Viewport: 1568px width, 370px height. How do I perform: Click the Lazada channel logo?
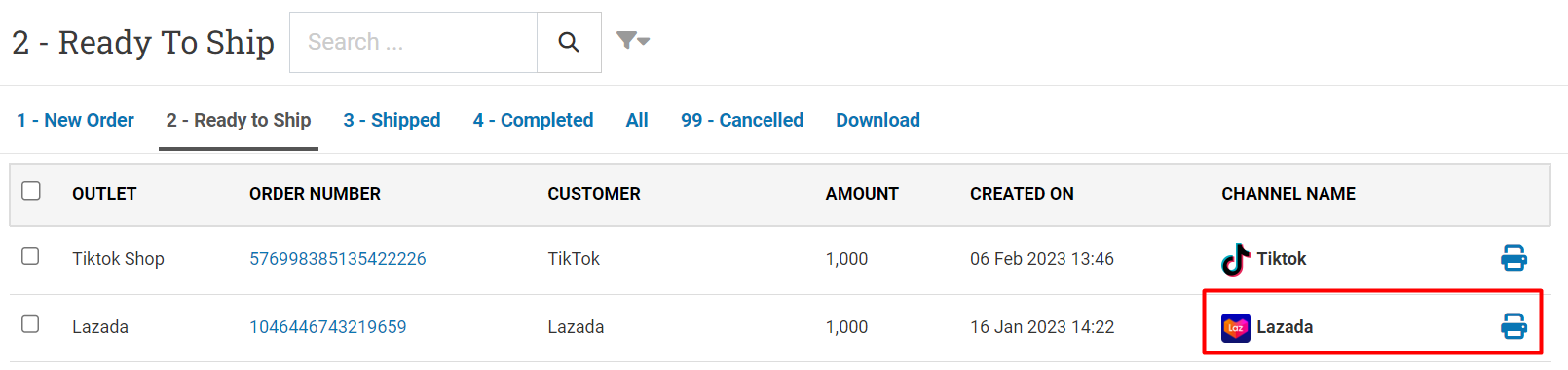coord(1236,327)
